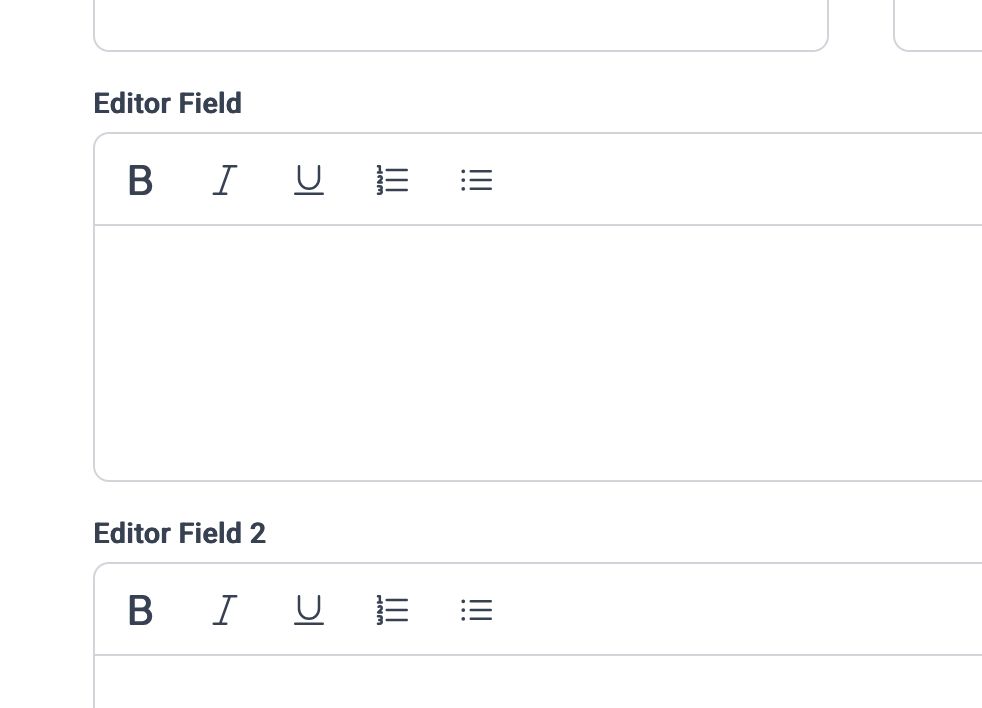
Task: Toggle bold in the Editor Field toolbar
Action: 140,180
